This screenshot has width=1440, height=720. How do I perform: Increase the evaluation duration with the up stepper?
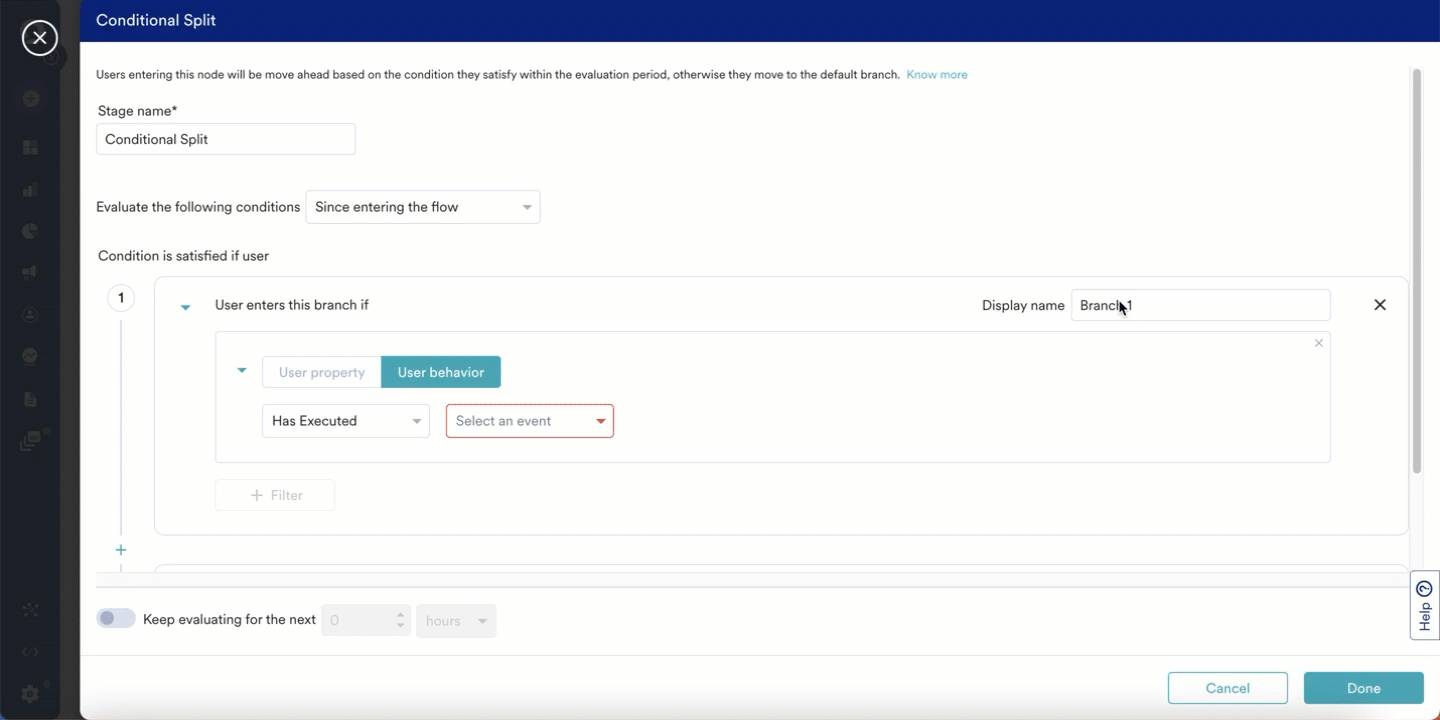401,614
